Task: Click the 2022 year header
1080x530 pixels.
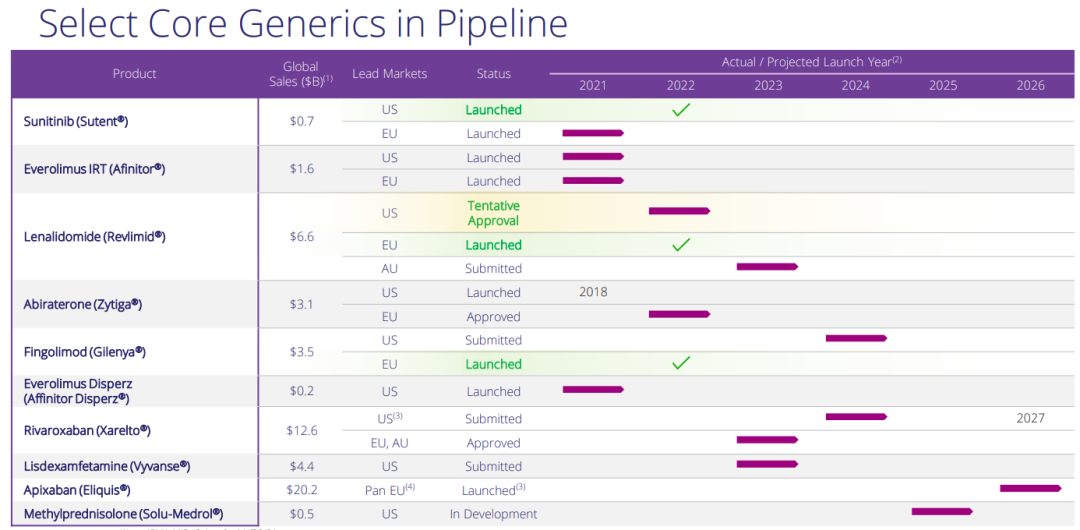Action: point(681,85)
